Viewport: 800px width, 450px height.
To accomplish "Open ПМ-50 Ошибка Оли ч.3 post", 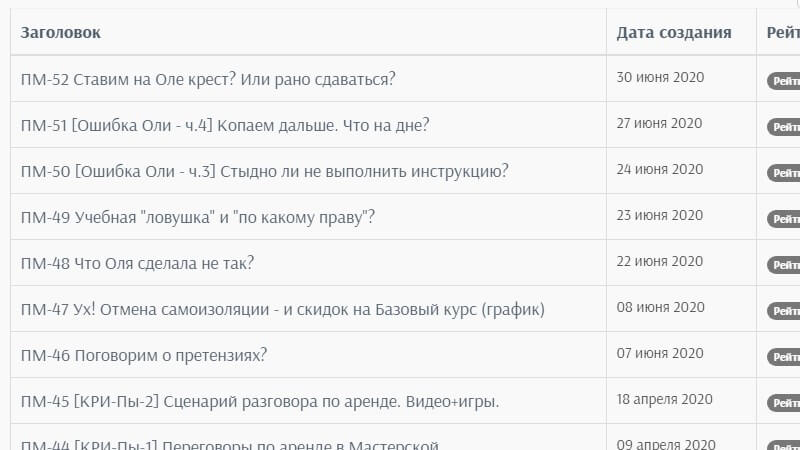I will (264, 171).
